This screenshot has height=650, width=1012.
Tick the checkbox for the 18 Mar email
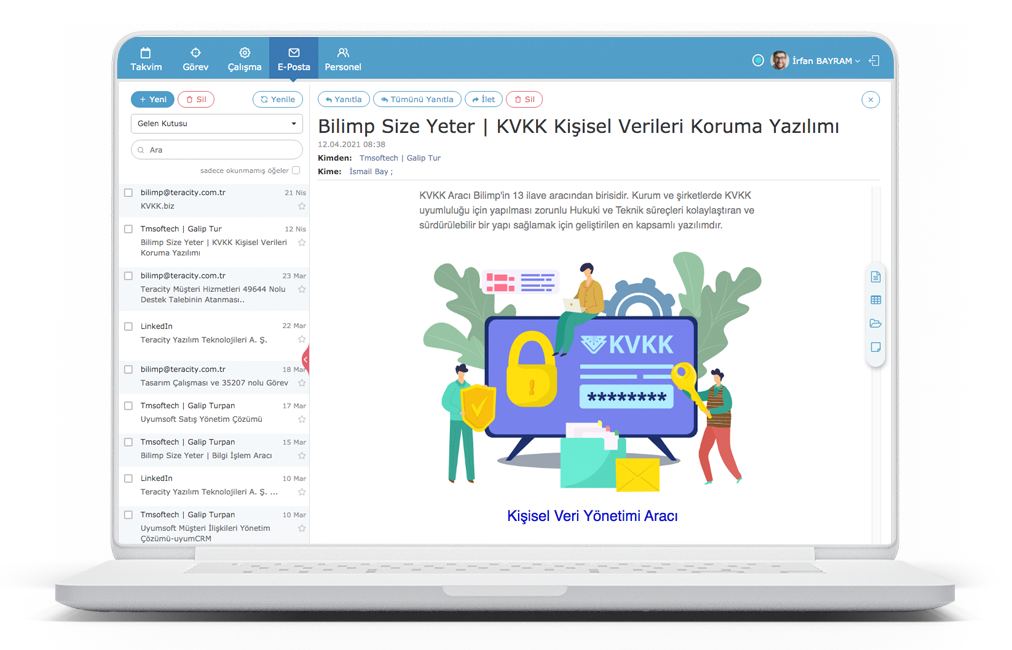[128, 370]
